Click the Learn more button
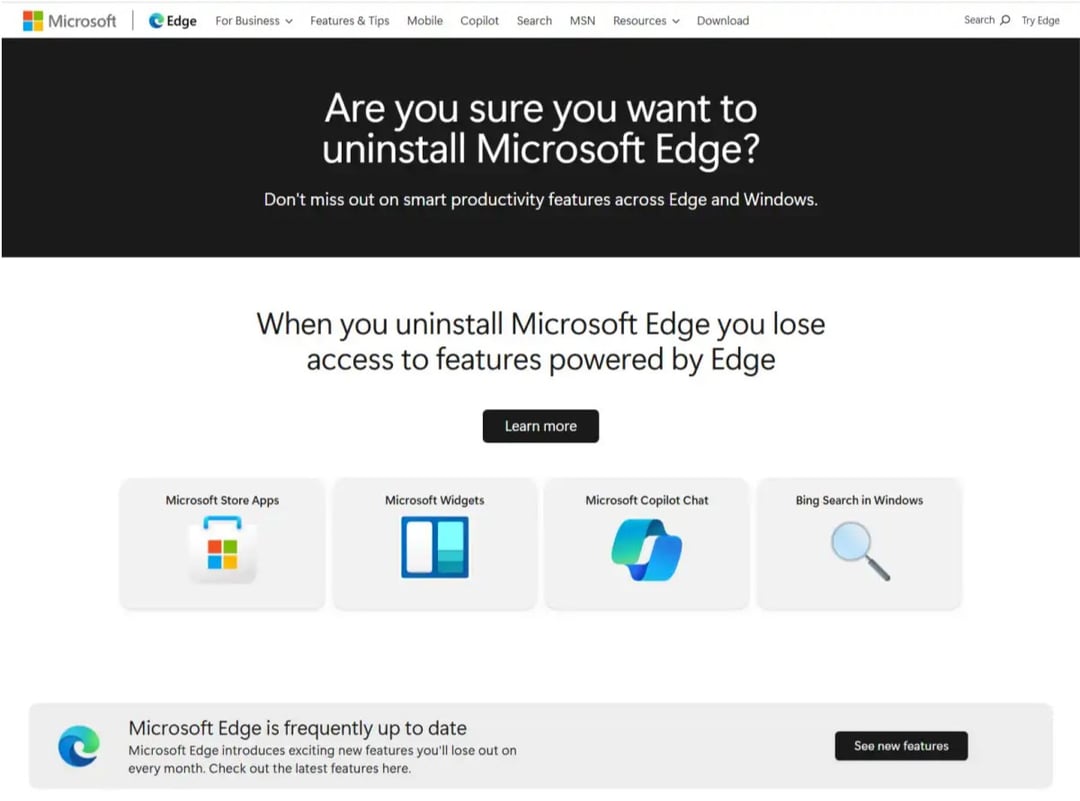This screenshot has height=801, width=1080. pos(540,426)
